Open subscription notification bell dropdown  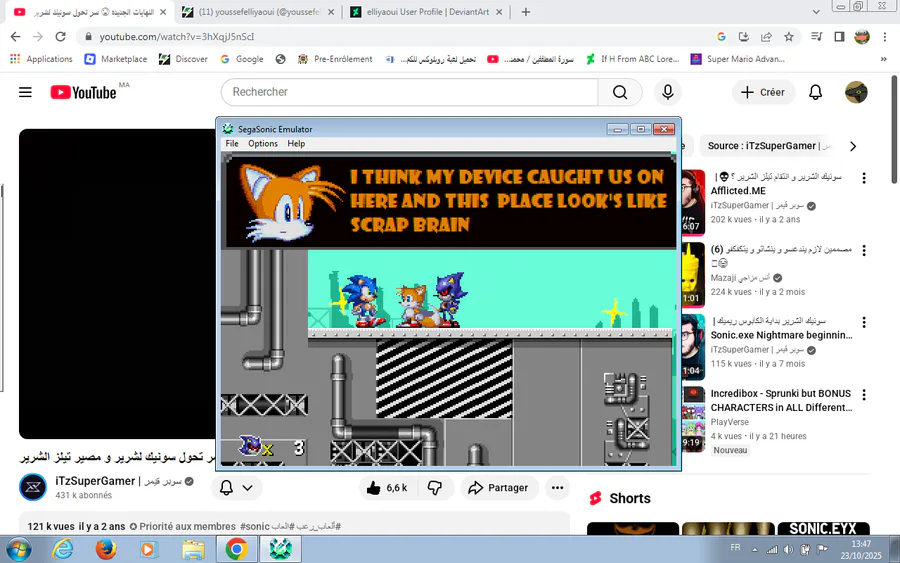click(236, 488)
